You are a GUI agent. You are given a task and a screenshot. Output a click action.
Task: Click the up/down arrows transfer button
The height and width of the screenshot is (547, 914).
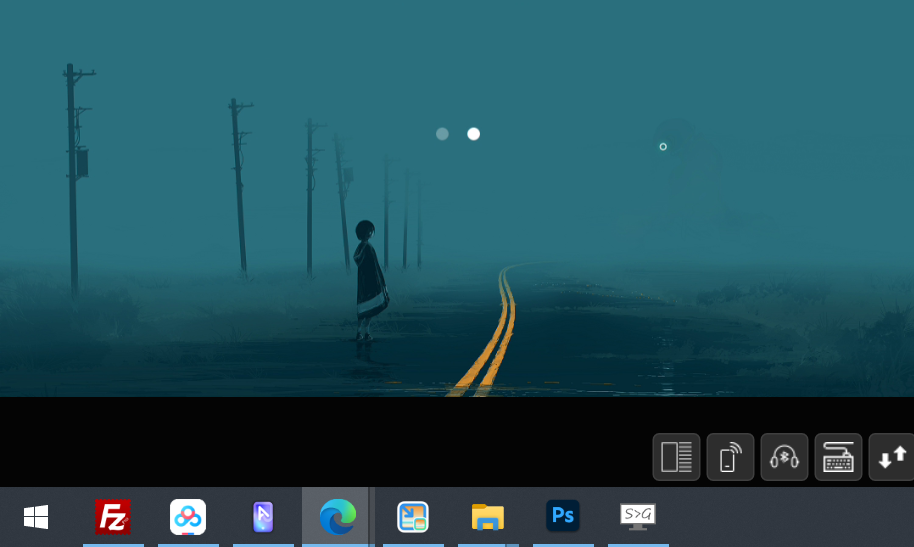coord(891,458)
